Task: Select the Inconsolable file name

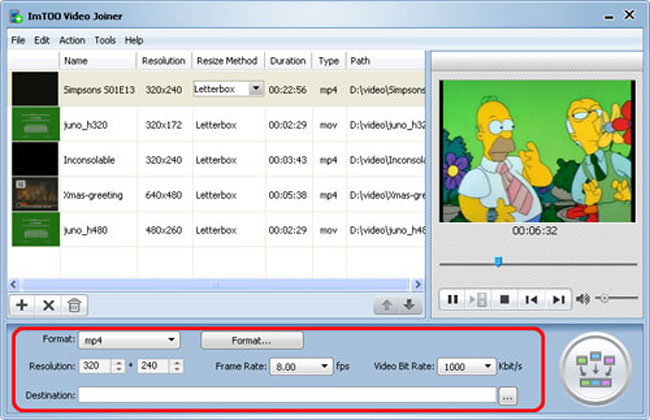Action: coord(89,160)
